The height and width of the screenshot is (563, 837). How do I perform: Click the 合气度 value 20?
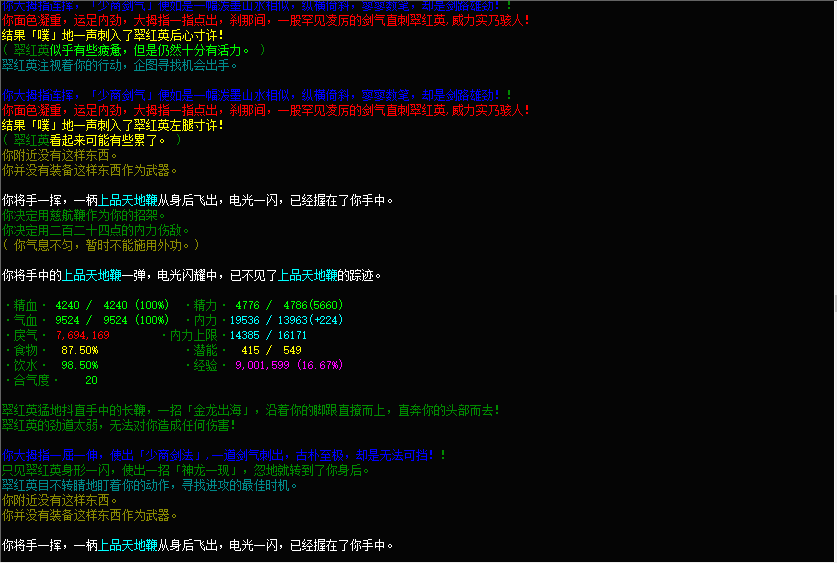(x=91, y=380)
